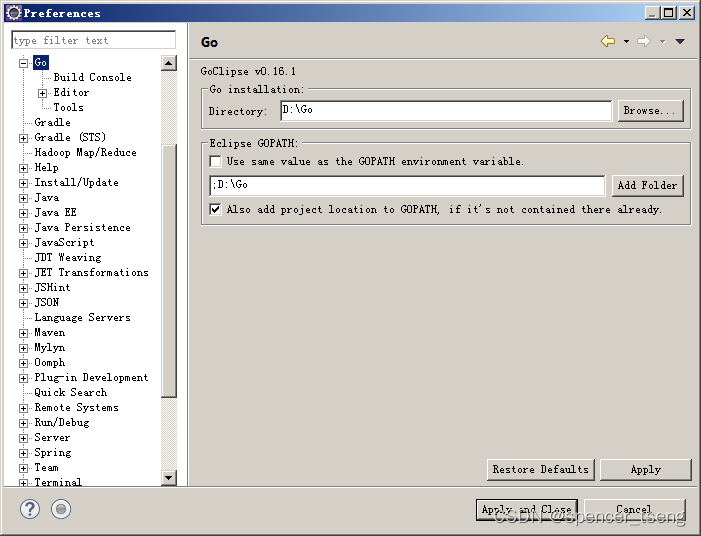701x536 pixels.
Task: Expand the Remote Systems node
Action: [23, 408]
